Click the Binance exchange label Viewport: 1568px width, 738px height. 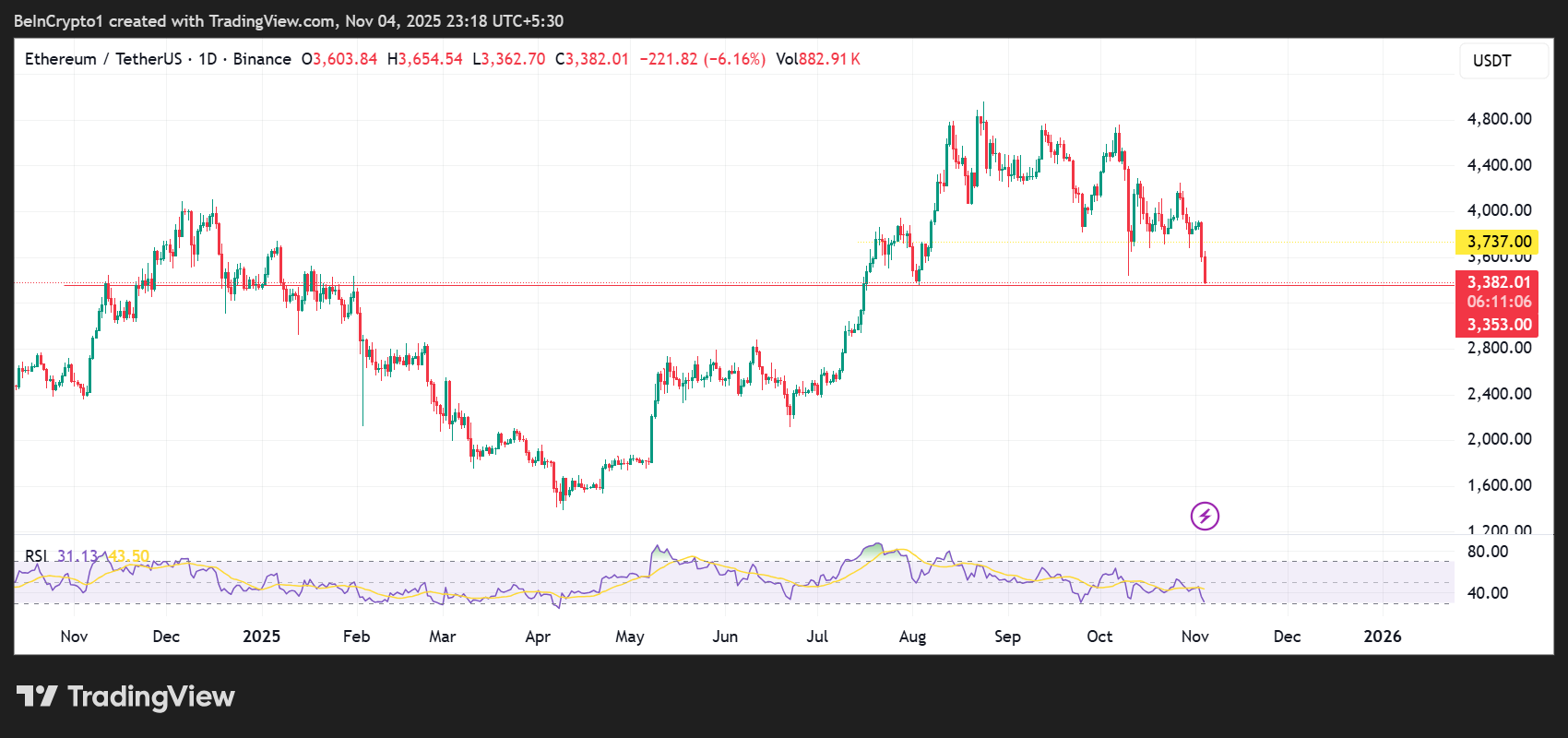pyautogui.click(x=262, y=59)
